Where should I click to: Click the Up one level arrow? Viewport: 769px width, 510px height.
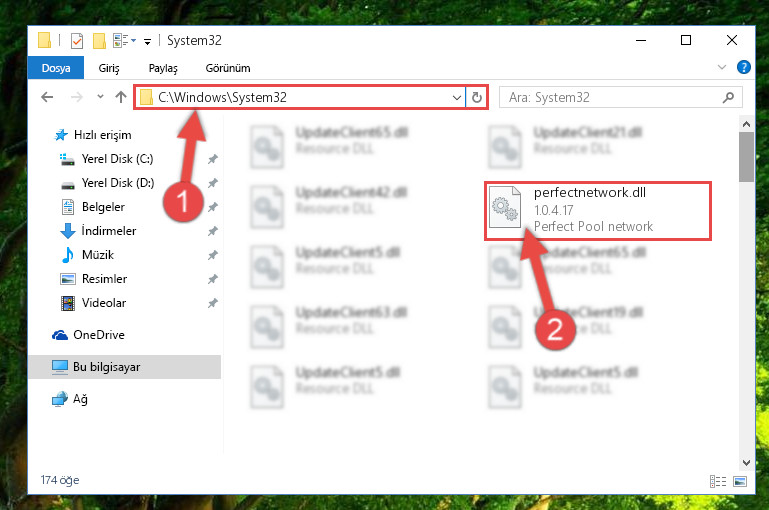click(121, 97)
